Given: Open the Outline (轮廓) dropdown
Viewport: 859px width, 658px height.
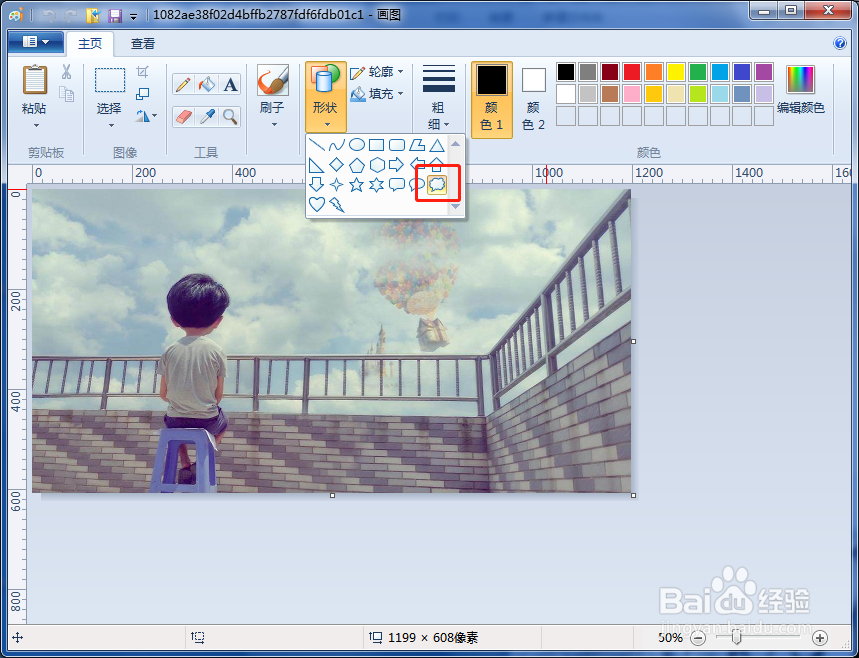Looking at the screenshot, I should coord(377,72).
